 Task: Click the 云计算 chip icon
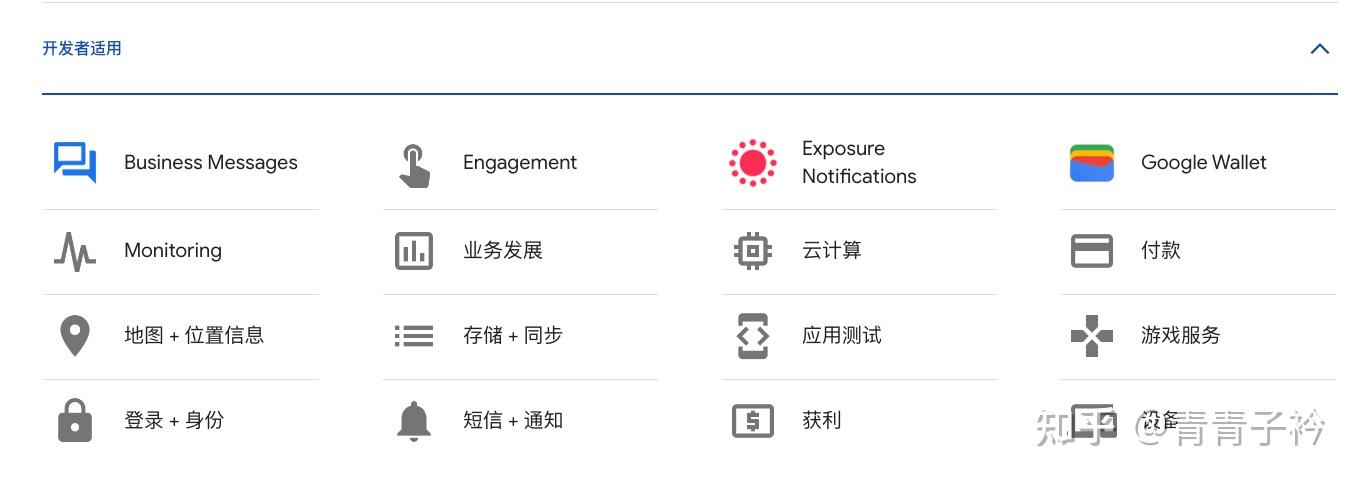pyautogui.click(x=752, y=251)
